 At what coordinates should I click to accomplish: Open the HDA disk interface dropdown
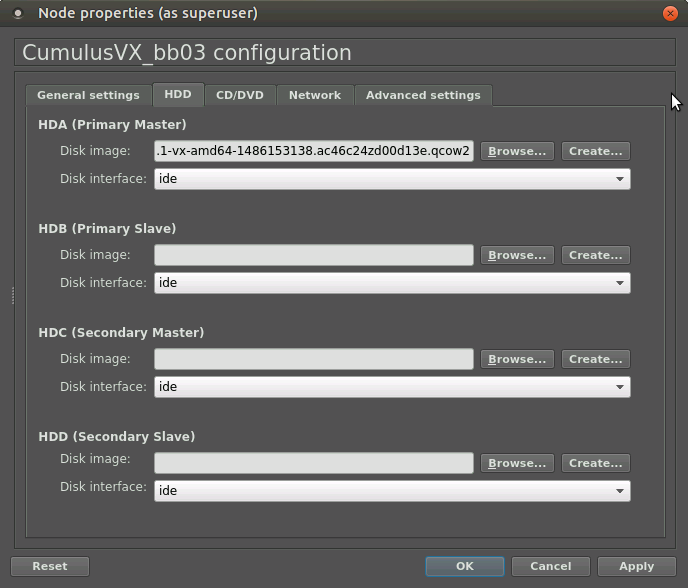click(x=392, y=179)
